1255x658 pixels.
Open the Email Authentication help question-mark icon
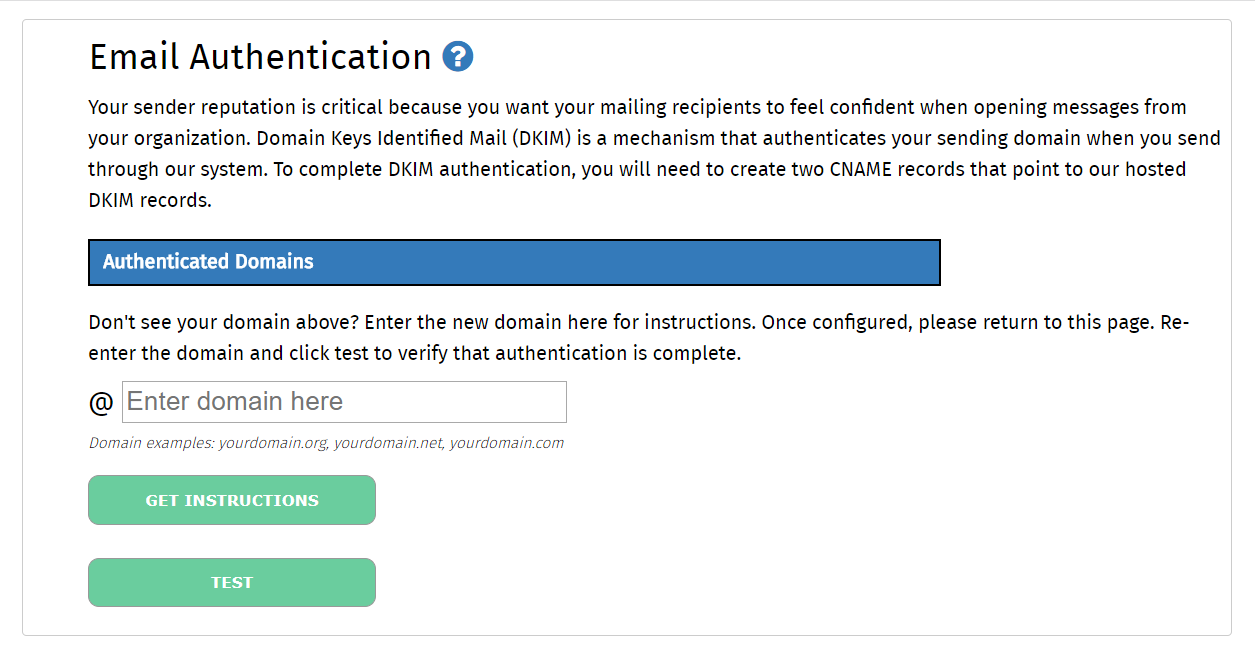pyautogui.click(x=457, y=56)
